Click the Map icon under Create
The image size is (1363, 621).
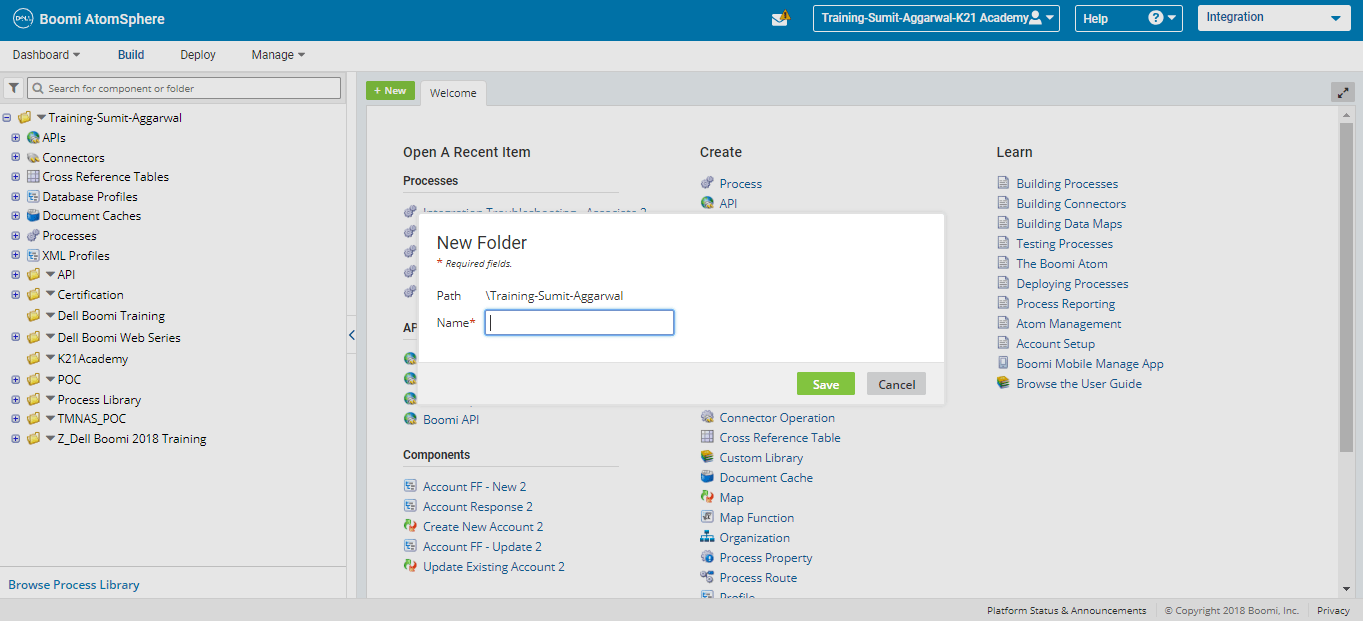coord(708,497)
